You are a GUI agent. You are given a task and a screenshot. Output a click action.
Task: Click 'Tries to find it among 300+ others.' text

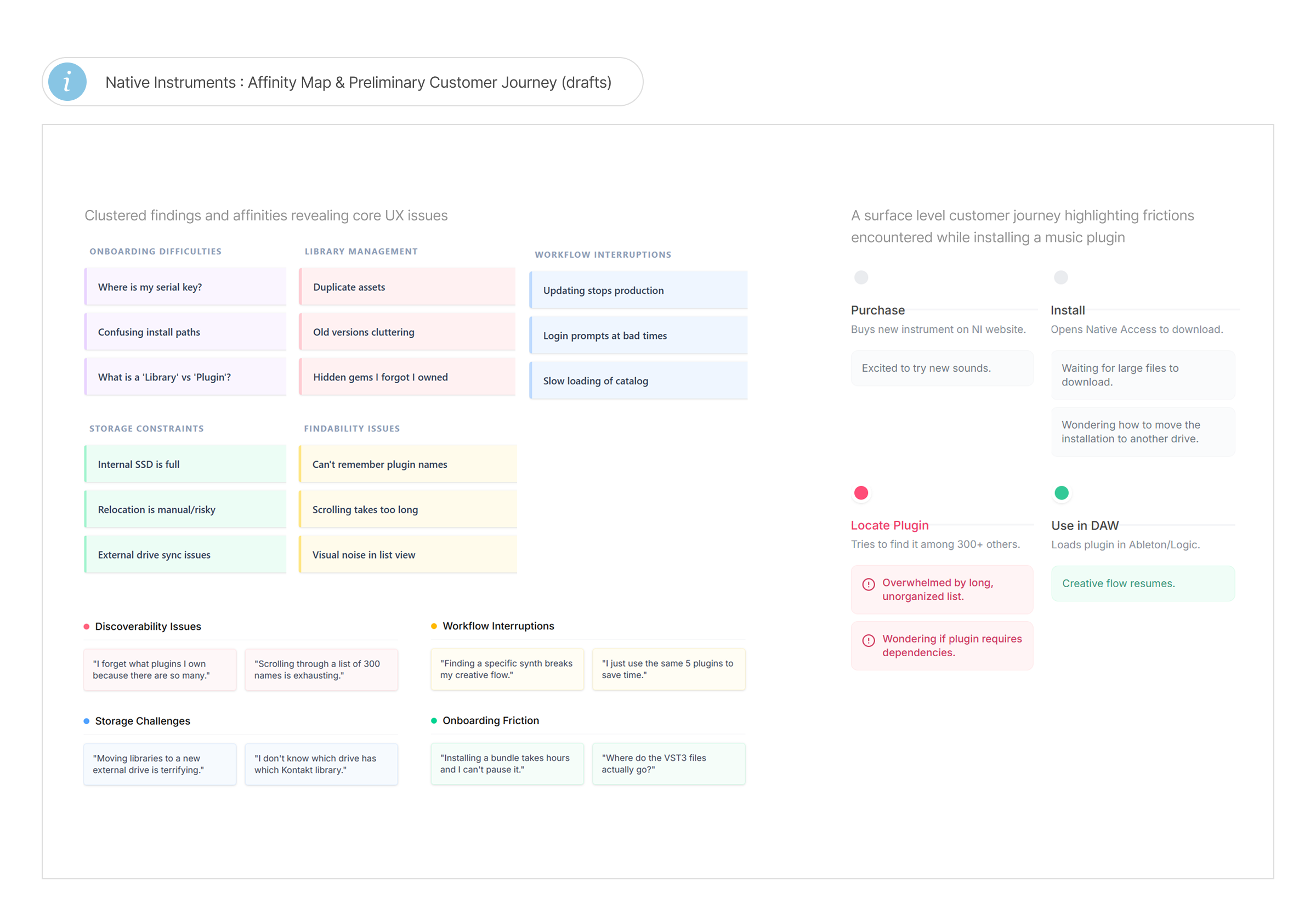(935, 544)
